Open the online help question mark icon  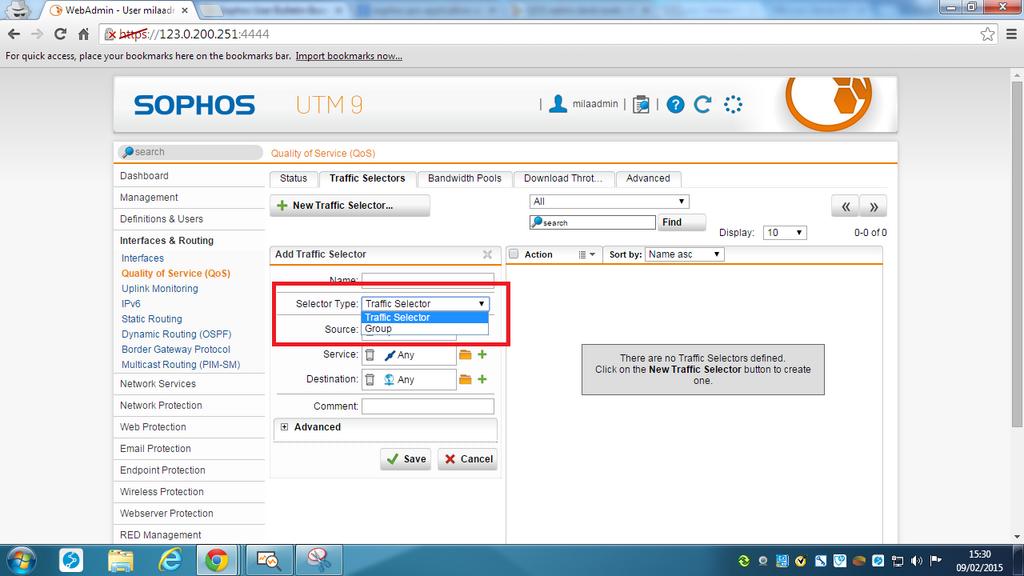[675, 104]
